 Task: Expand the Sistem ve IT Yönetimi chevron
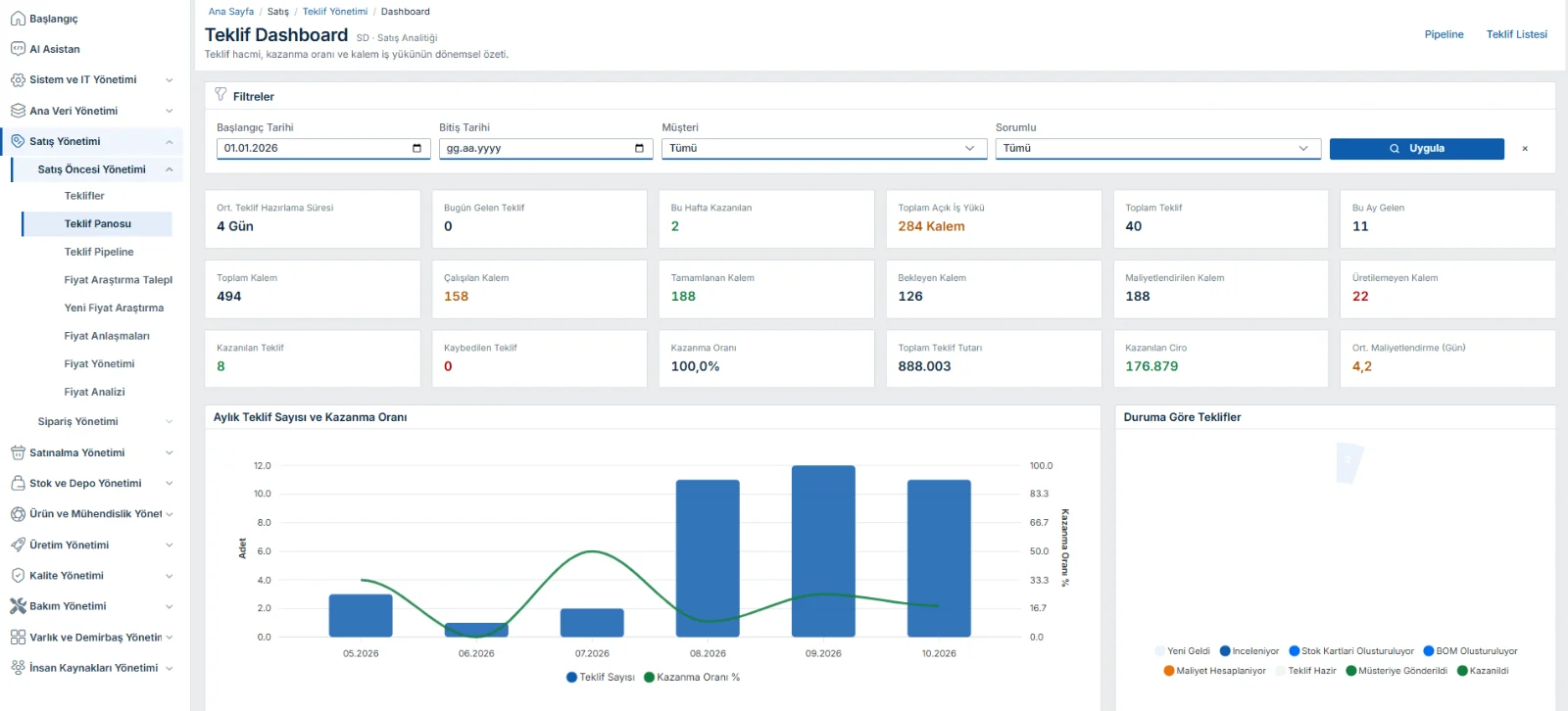pyautogui.click(x=170, y=80)
